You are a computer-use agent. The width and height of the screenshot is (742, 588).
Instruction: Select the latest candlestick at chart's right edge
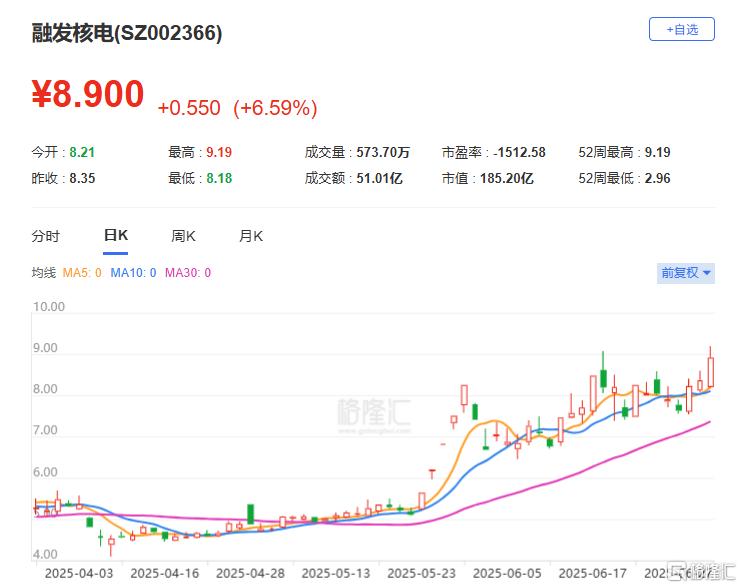[710, 370]
